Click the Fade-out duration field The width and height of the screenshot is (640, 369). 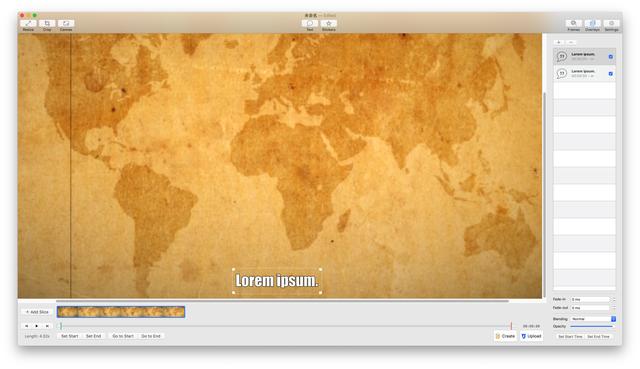[x=590, y=308]
